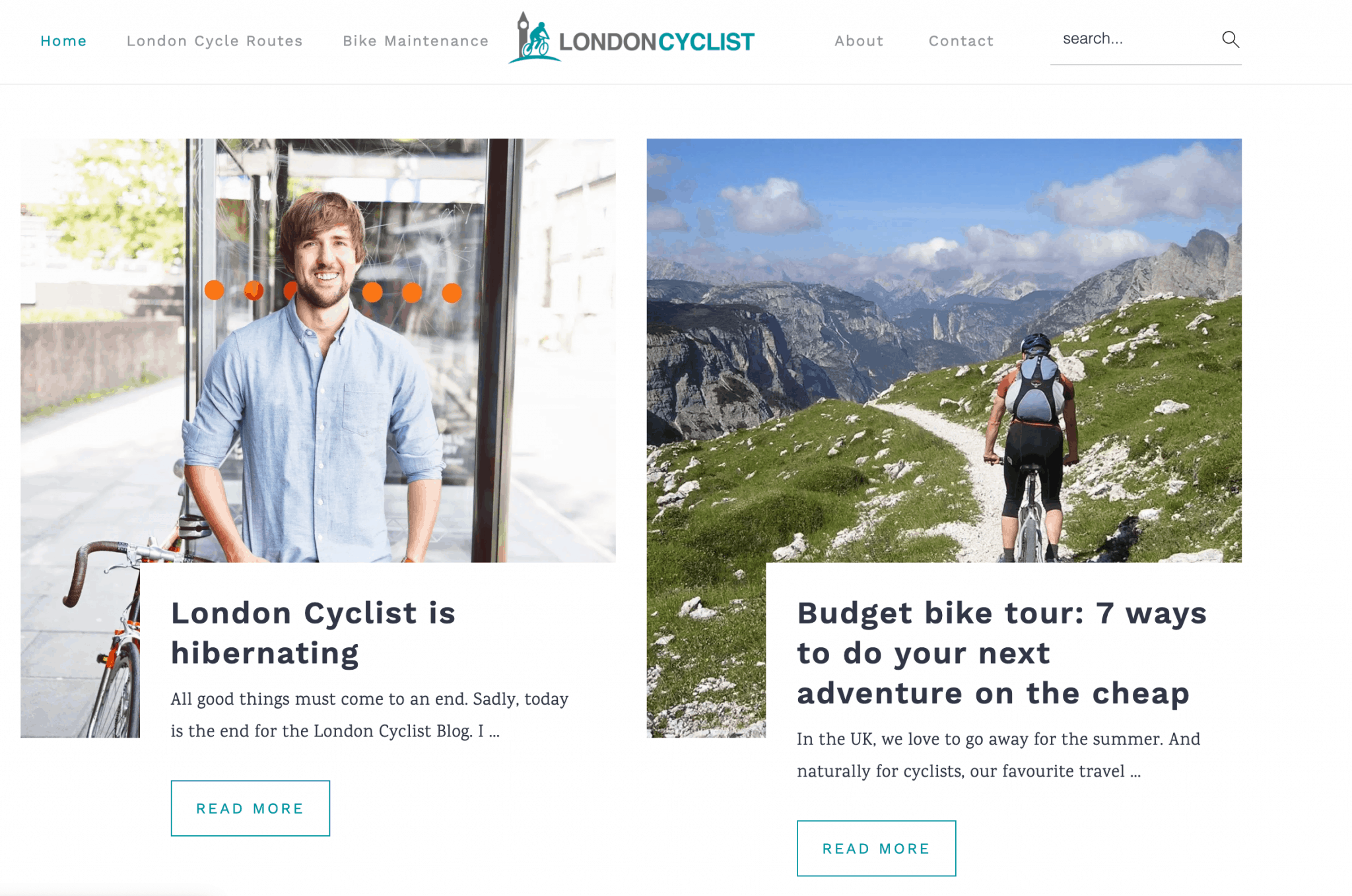
Task: Open the Bike Maintenance menu item
Action: [x=416, y=41]
